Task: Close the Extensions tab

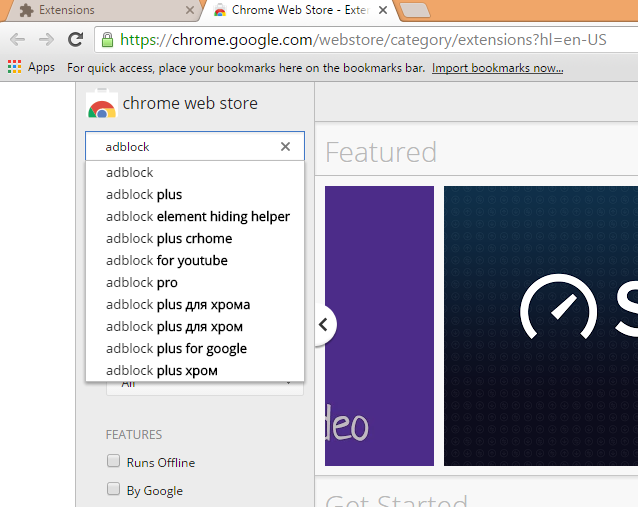Action: pos(190,10)
